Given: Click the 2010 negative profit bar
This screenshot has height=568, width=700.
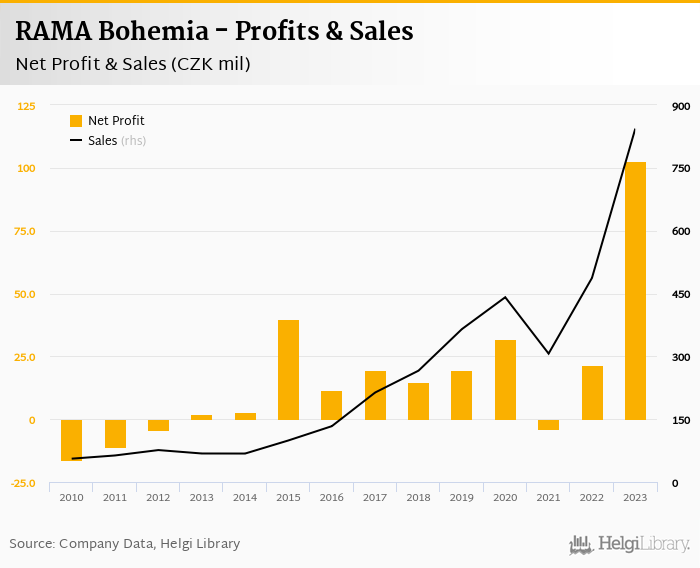Looking at the screenshot, I should (x=71, y=440).
